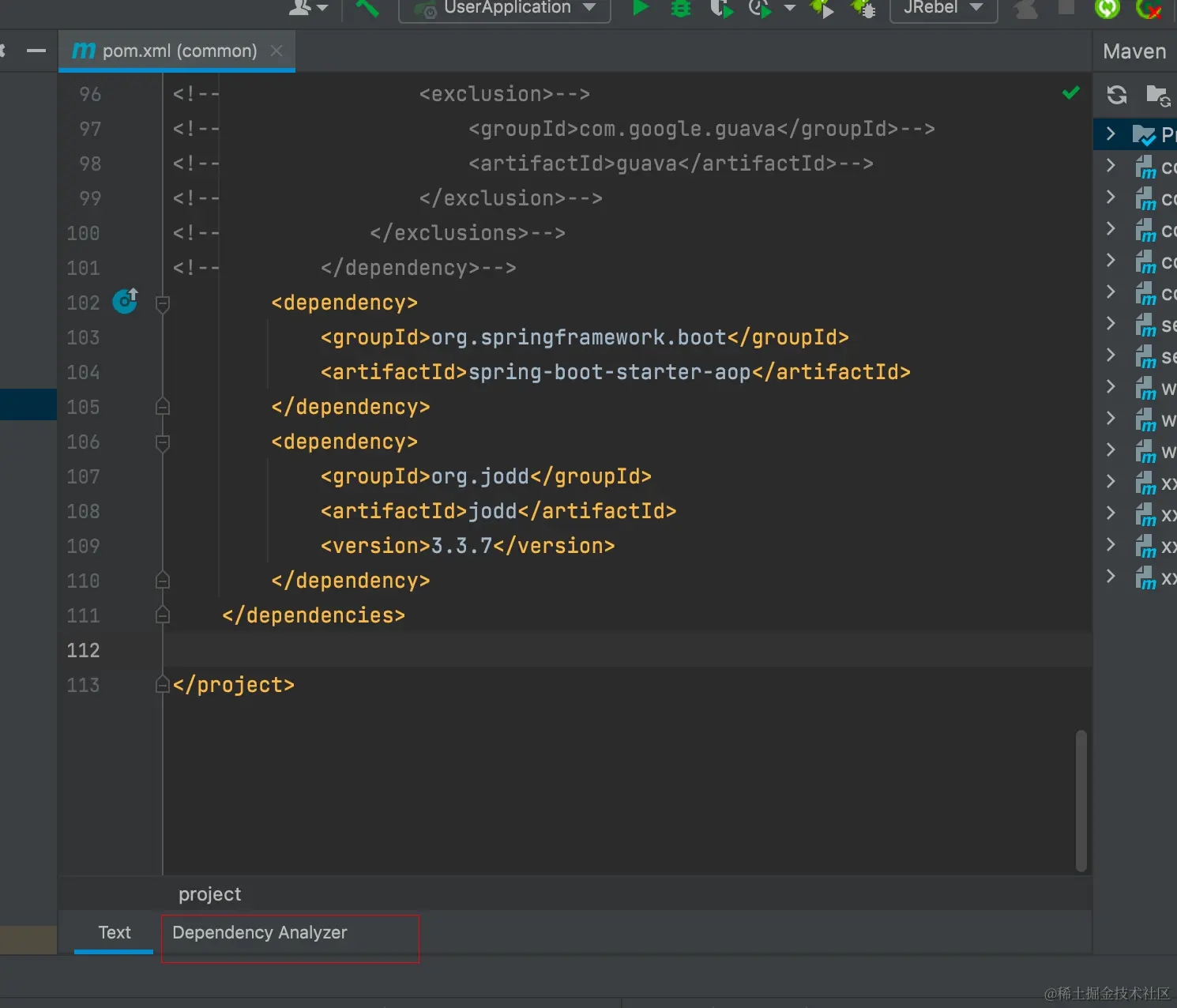Collapse the dependency block at line 102
The image size is (1177, 1008).
[x=163, y=303]
